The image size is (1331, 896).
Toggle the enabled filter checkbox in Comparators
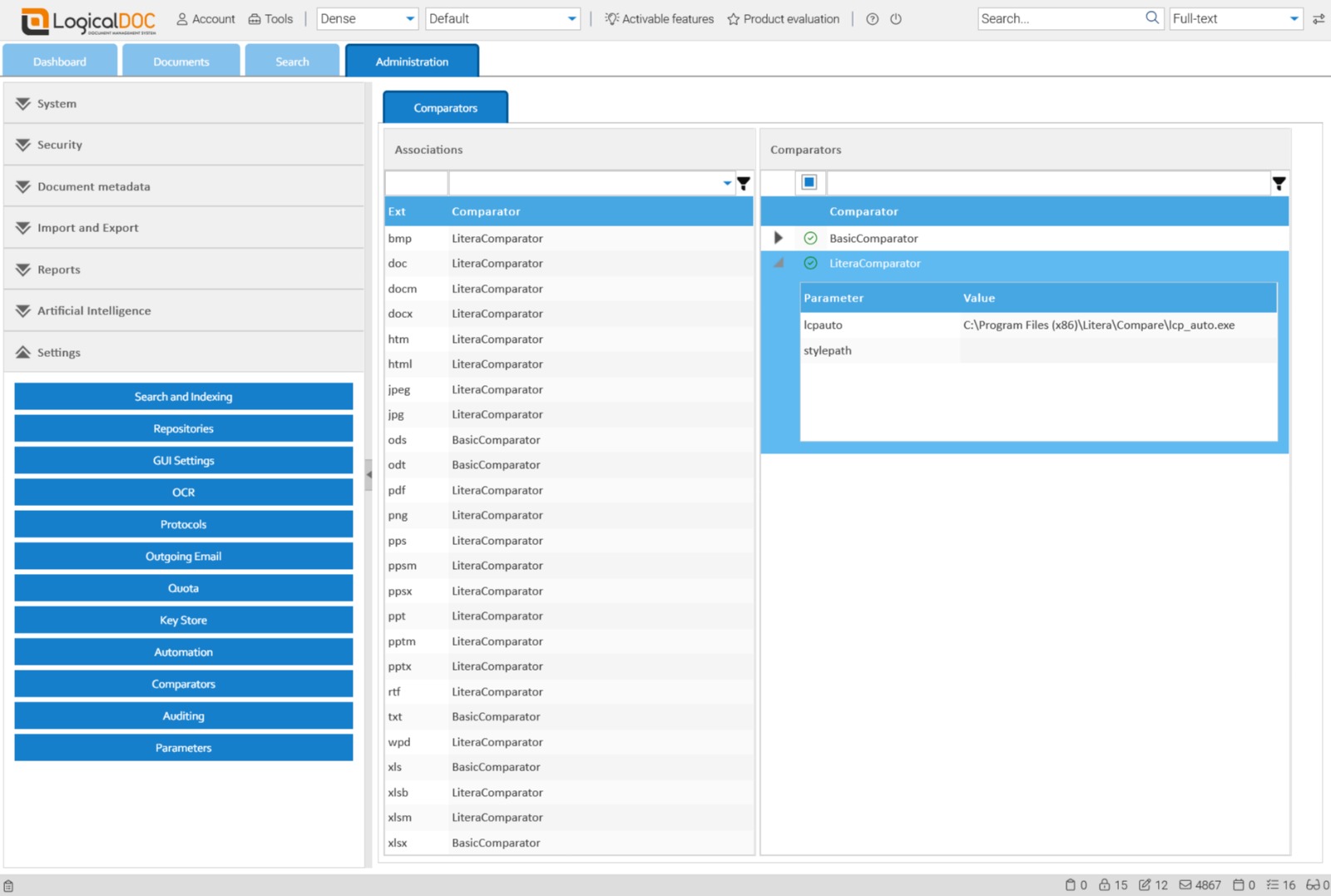[809, 182]
